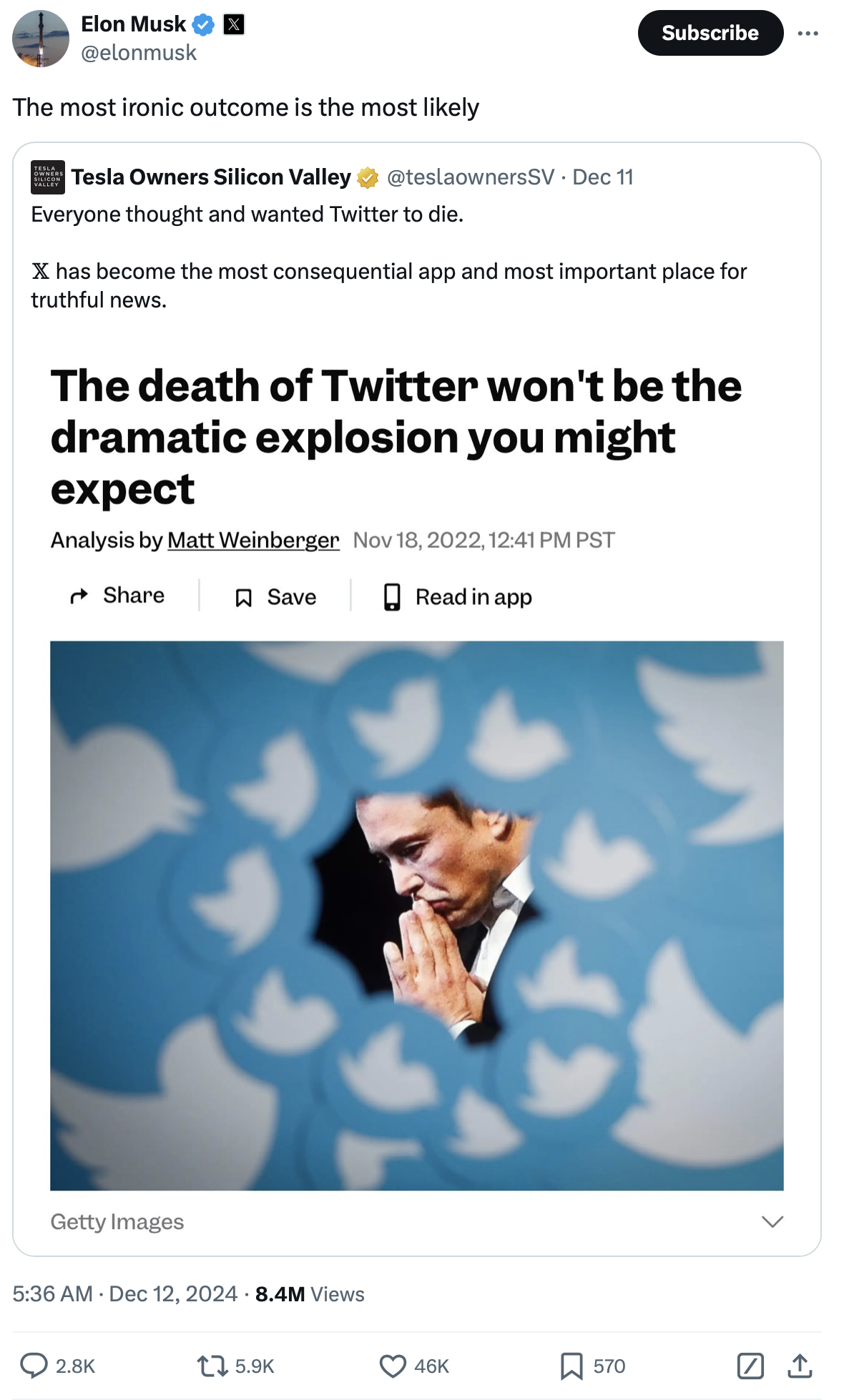This screenshot has height=1400, width=844.
Task: Click the Matt Weinberger author link
Action: 253,540
